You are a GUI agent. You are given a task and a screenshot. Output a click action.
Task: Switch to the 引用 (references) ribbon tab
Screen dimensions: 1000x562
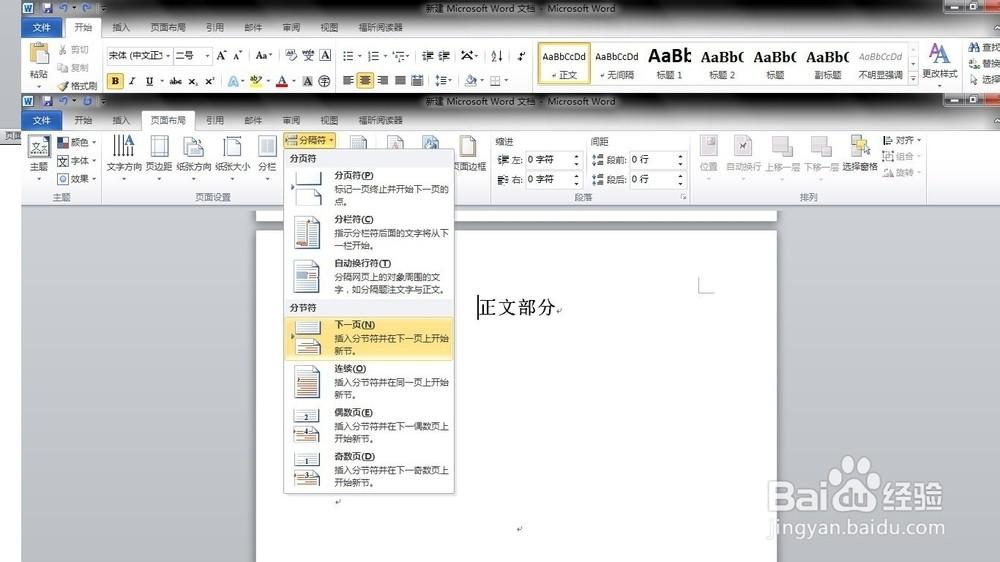coord(214,120)
